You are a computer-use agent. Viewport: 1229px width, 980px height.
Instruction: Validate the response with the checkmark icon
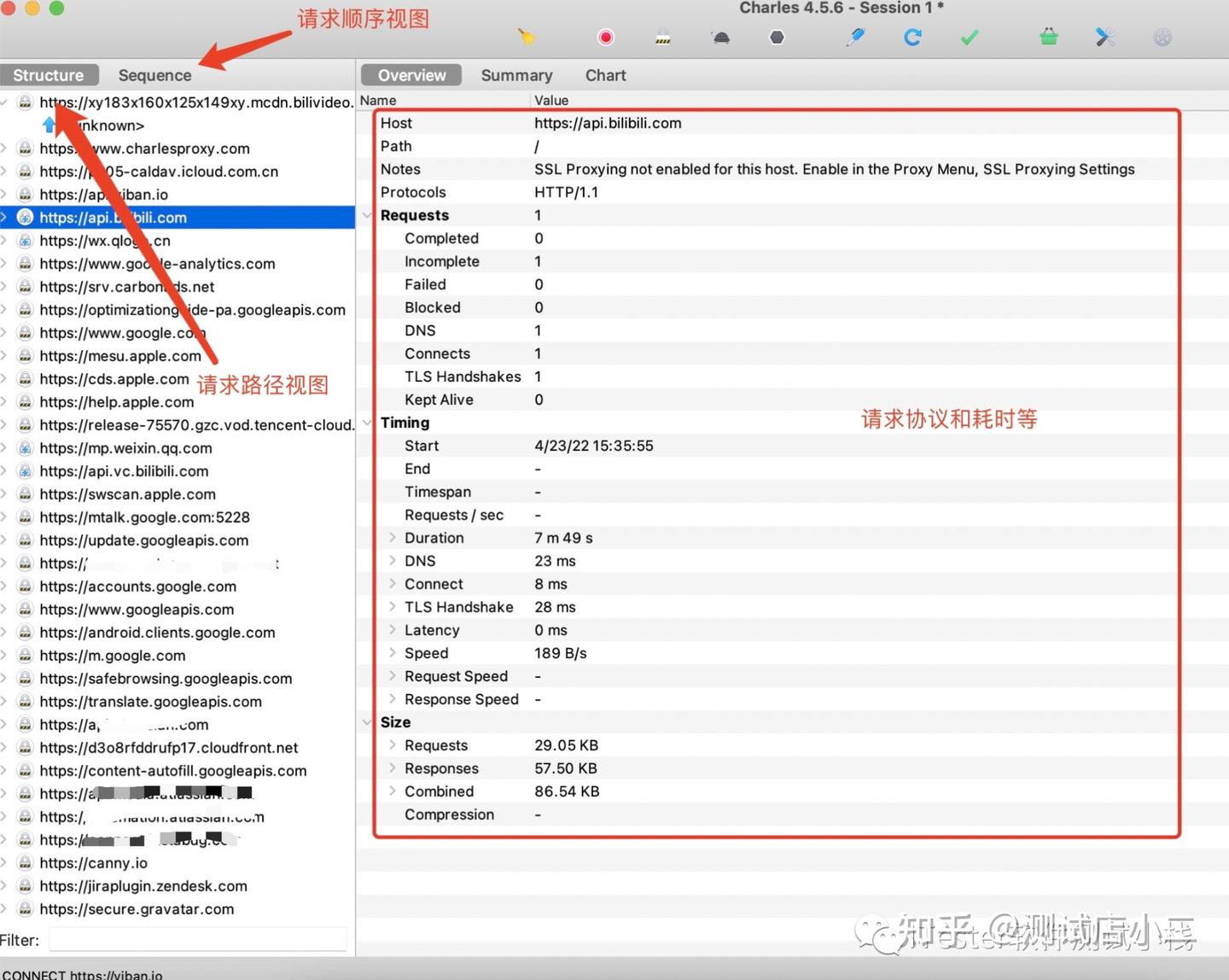coord(969,37)
